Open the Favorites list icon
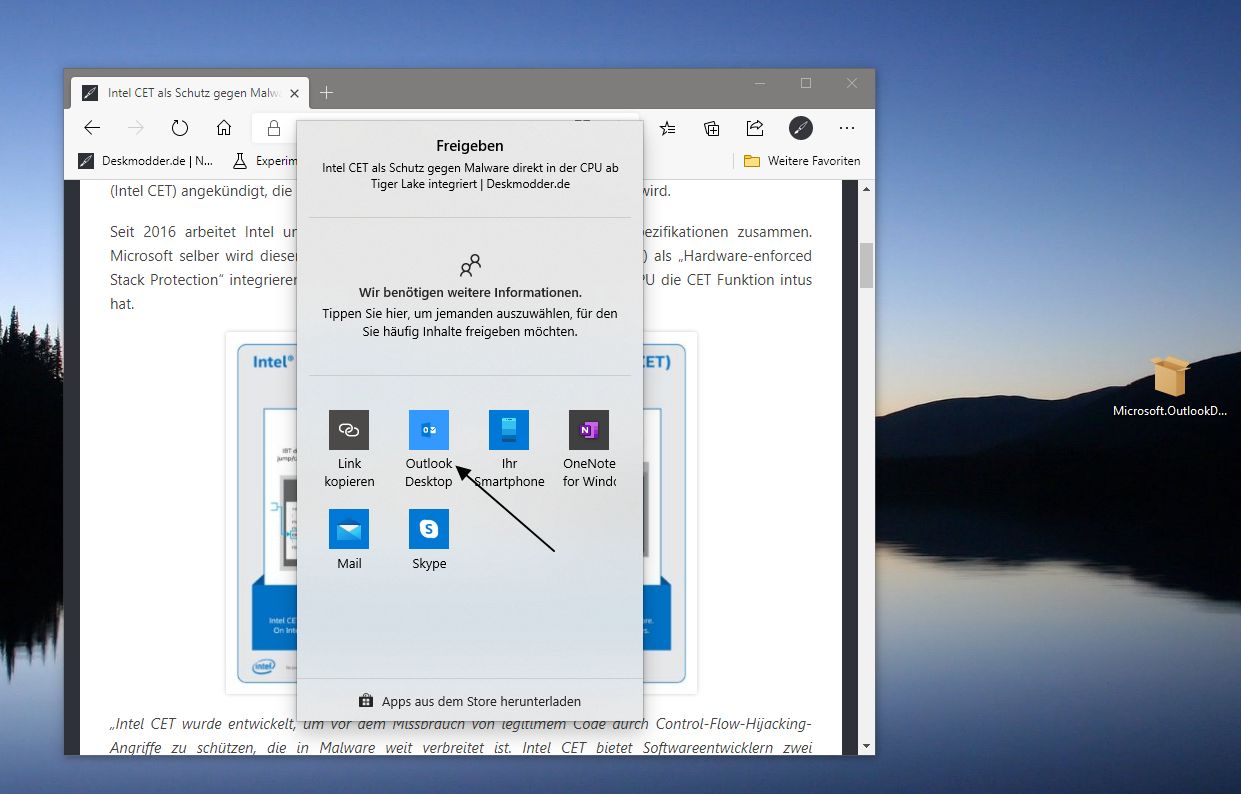 click(668, 128)
